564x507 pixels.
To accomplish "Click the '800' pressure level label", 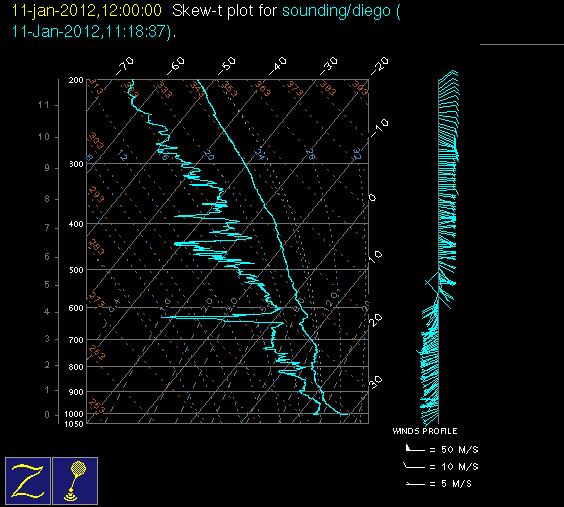I will pos(76,367).
